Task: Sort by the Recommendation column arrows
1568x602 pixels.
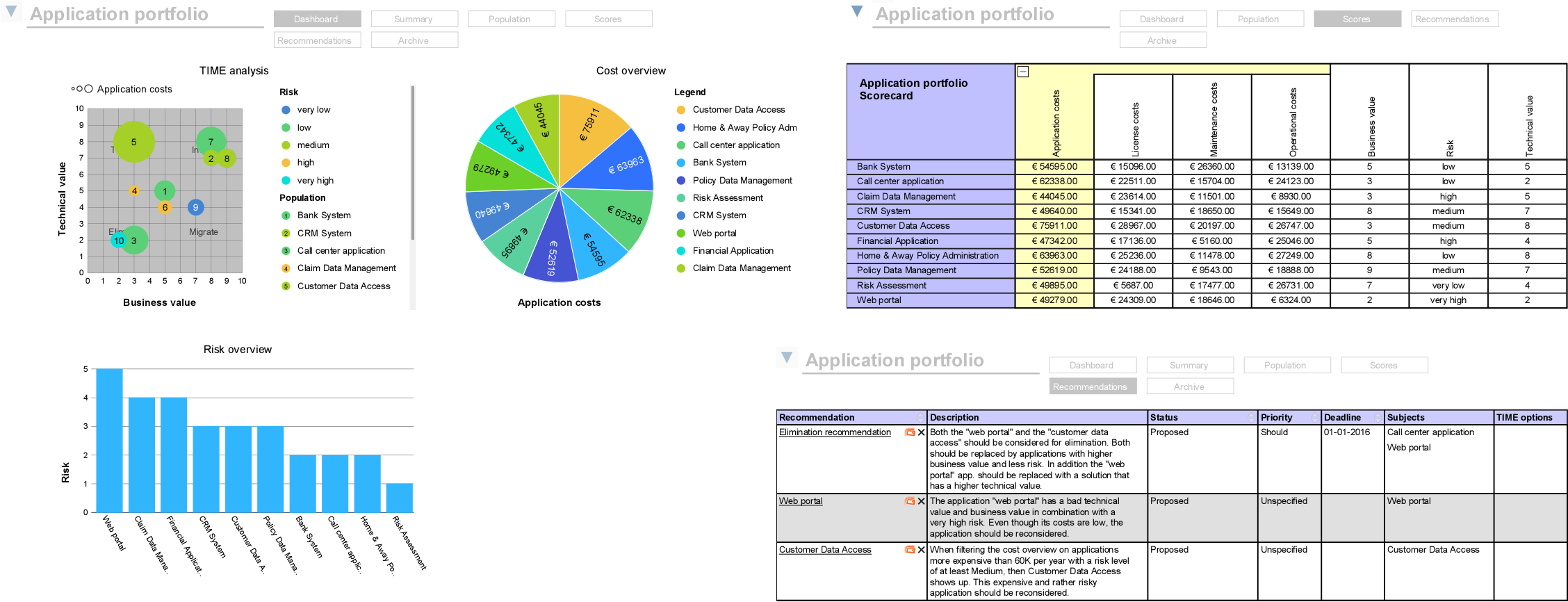Action: [921, 418]
